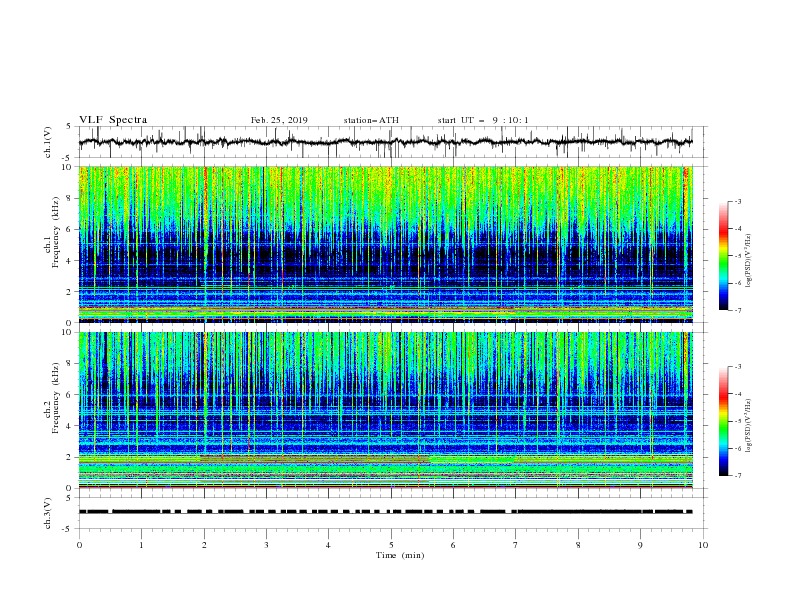Click time axis tick label "0"

tap(79, 545)
